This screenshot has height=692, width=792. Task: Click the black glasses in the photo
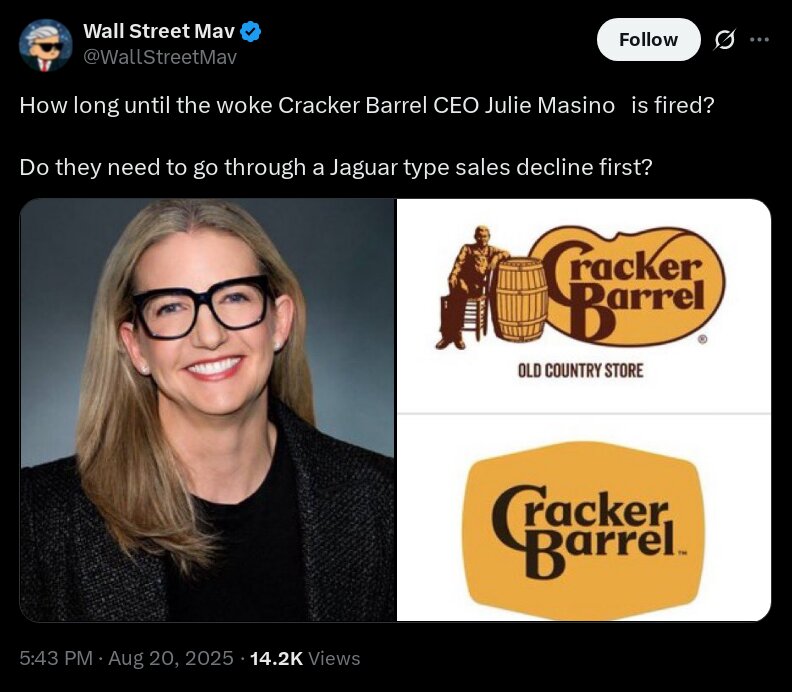202,306
